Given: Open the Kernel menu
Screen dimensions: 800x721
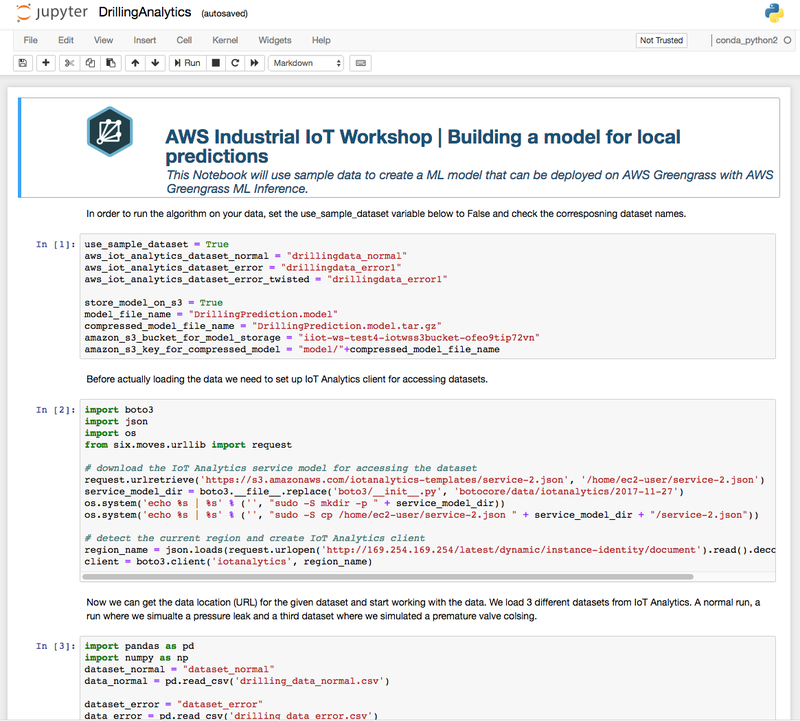Looking at the screenshot, I should click(225, 40).
